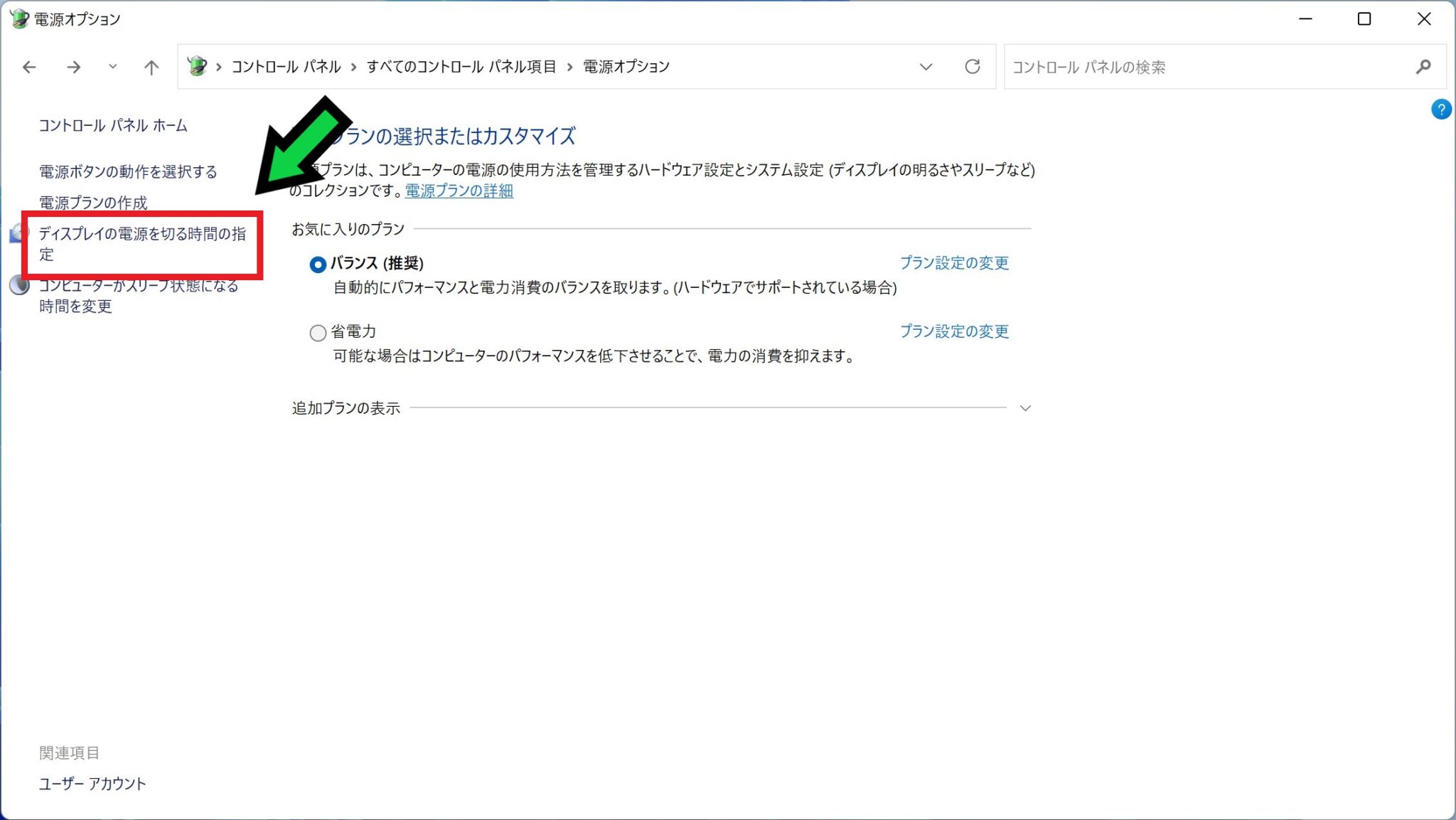1456x820 pixels.
Task: Click the sleep moon icon in the sidebar
Action: pos(19,286)
